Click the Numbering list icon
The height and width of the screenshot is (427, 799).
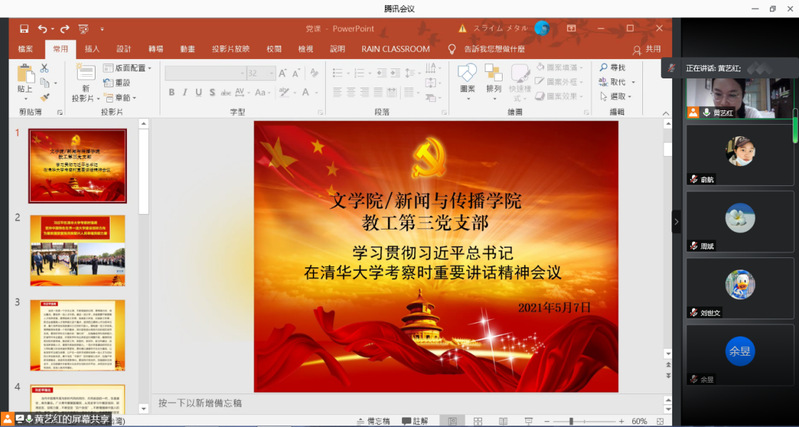click(361, 73)
